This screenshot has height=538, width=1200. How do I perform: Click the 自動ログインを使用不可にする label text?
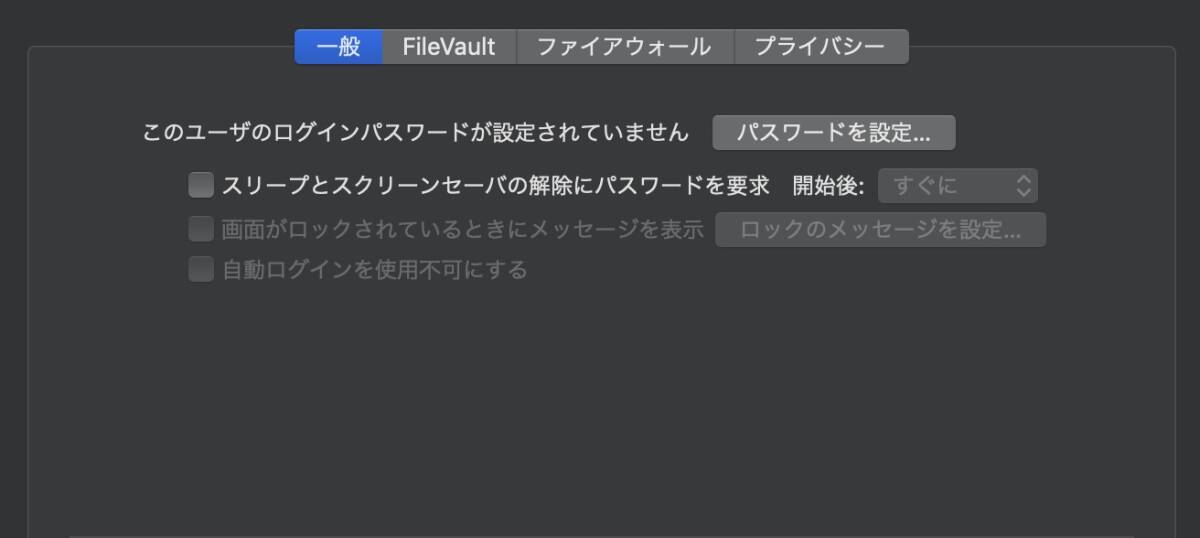tap(374, 269)
